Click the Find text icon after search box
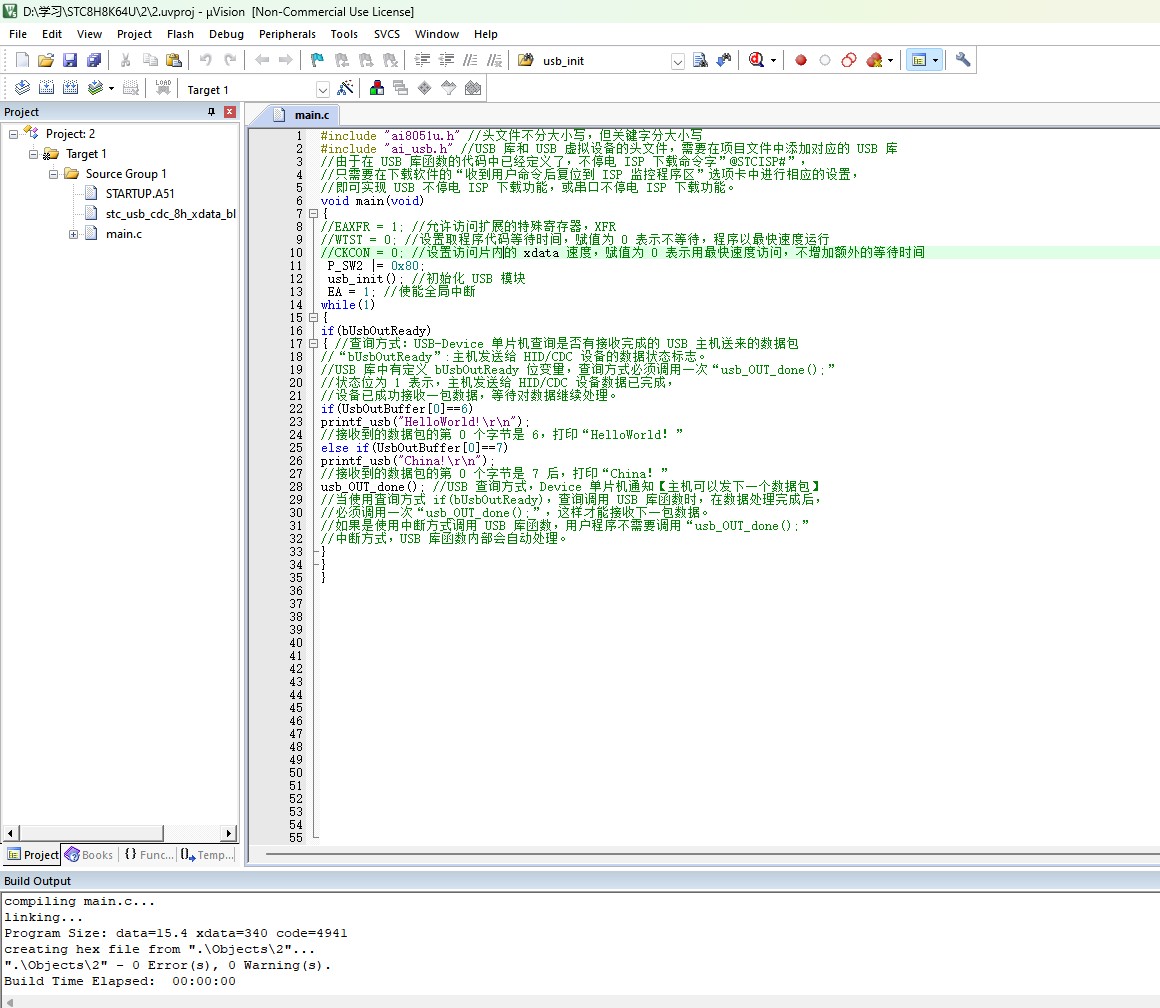 point(700,60)
